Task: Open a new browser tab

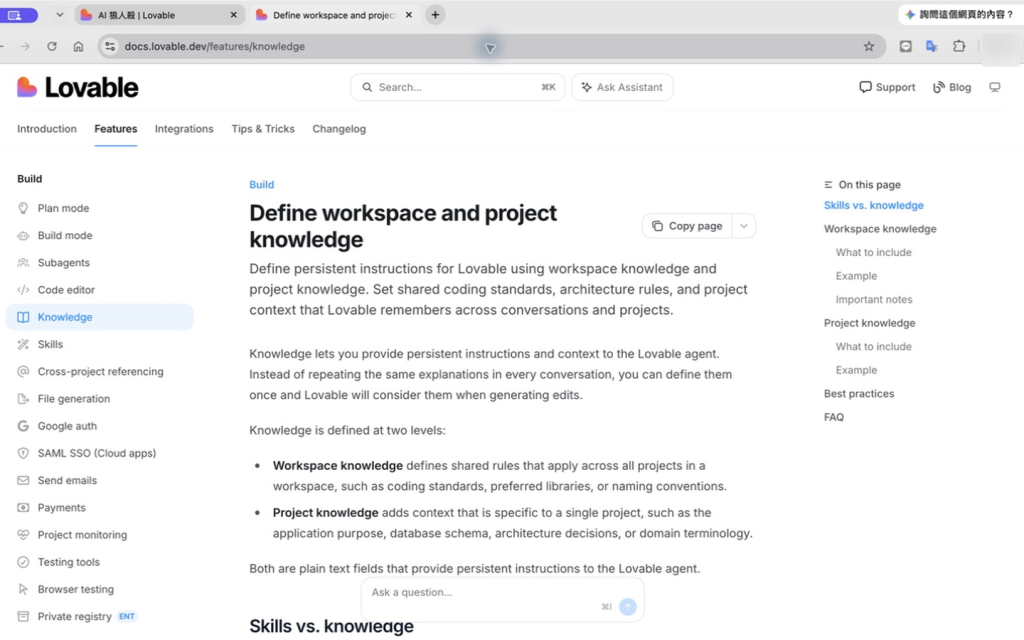Action: pos(435,14)
